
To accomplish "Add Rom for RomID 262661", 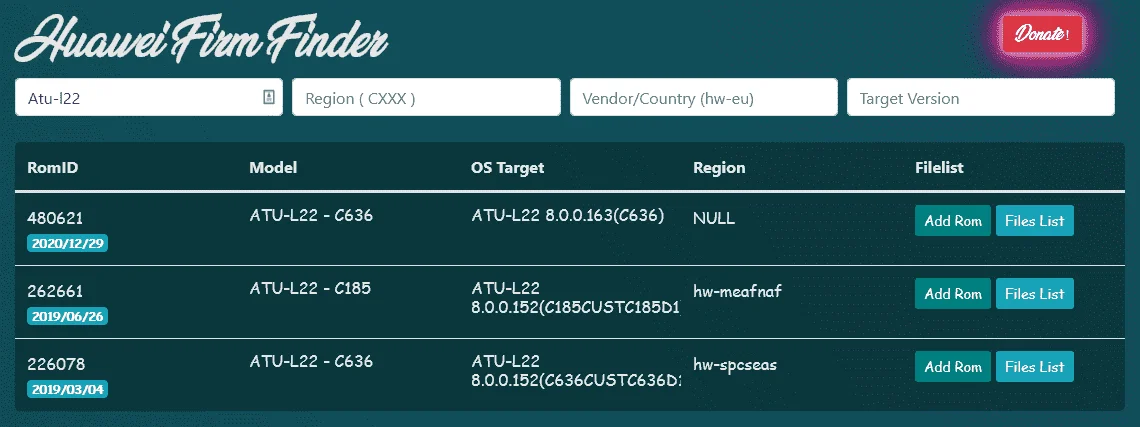I will point(952,294).
